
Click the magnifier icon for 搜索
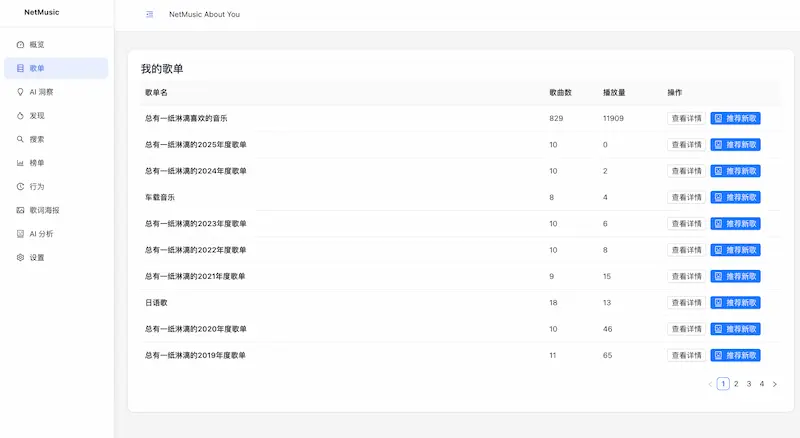pyautogui.click(x=21, y=139)
